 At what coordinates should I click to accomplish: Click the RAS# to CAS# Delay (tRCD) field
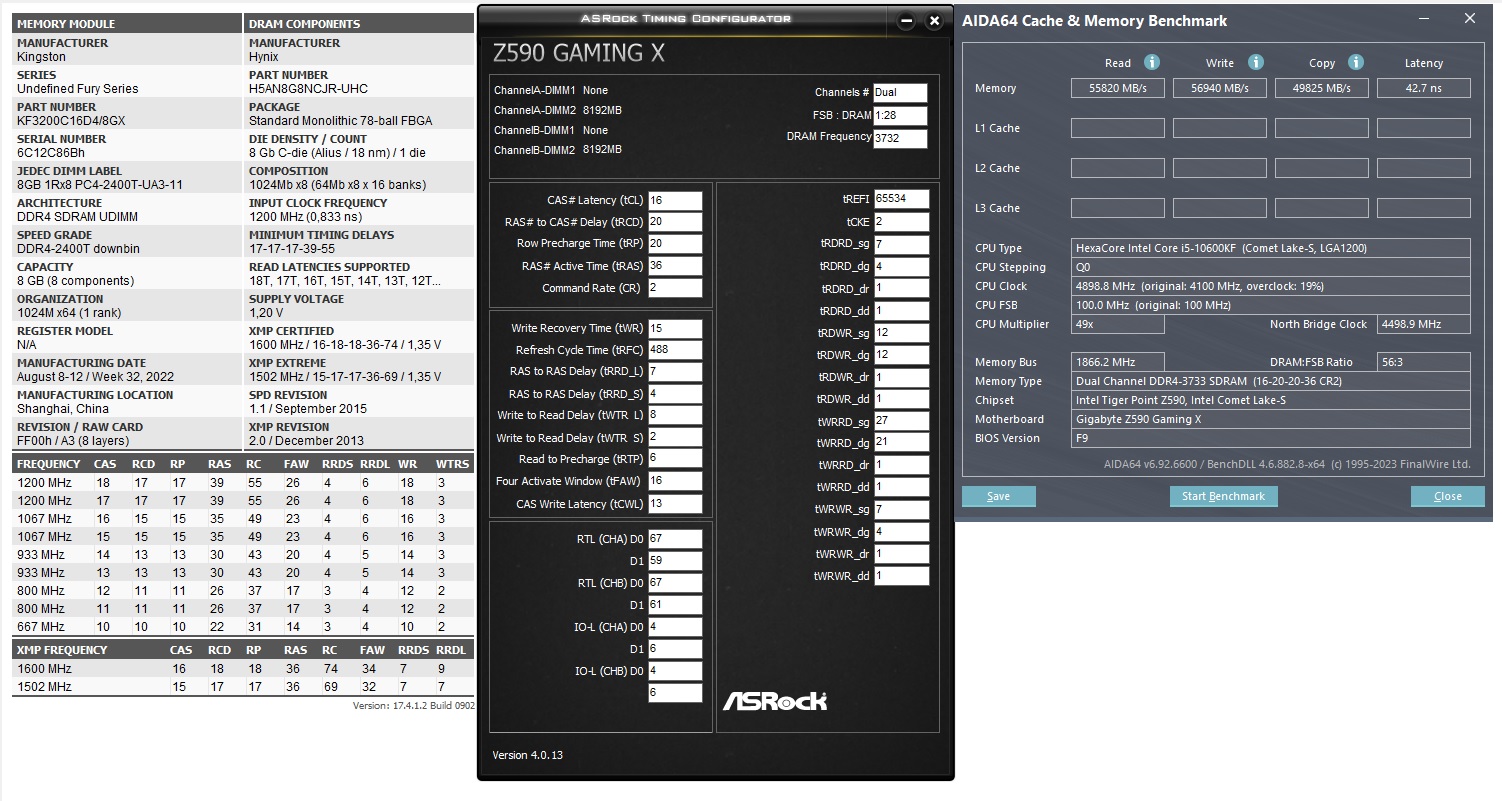[x=675, y=222]
